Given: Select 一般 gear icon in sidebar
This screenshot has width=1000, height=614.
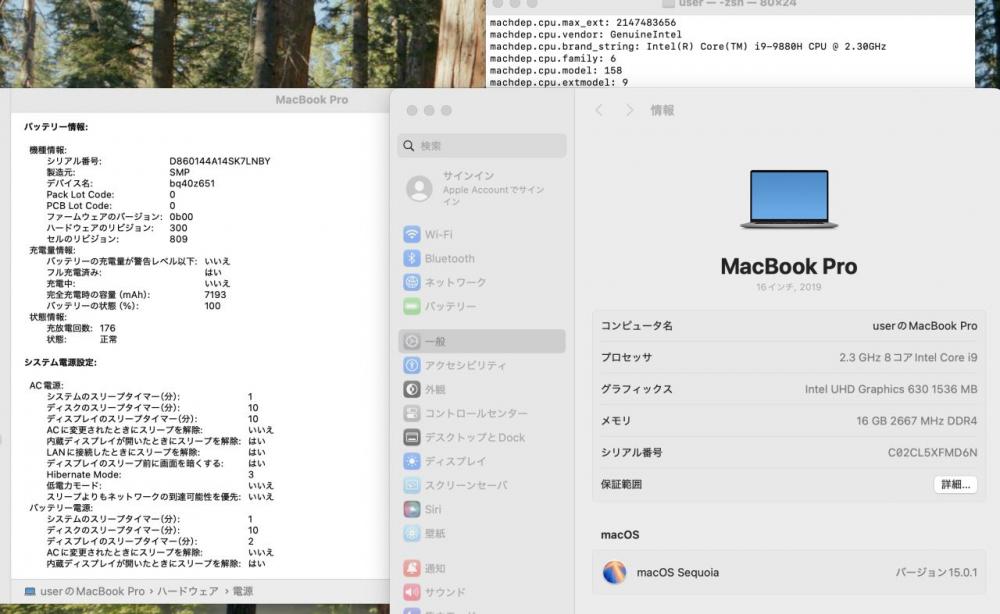Looking at the screenshot, I should coord(412,341).
